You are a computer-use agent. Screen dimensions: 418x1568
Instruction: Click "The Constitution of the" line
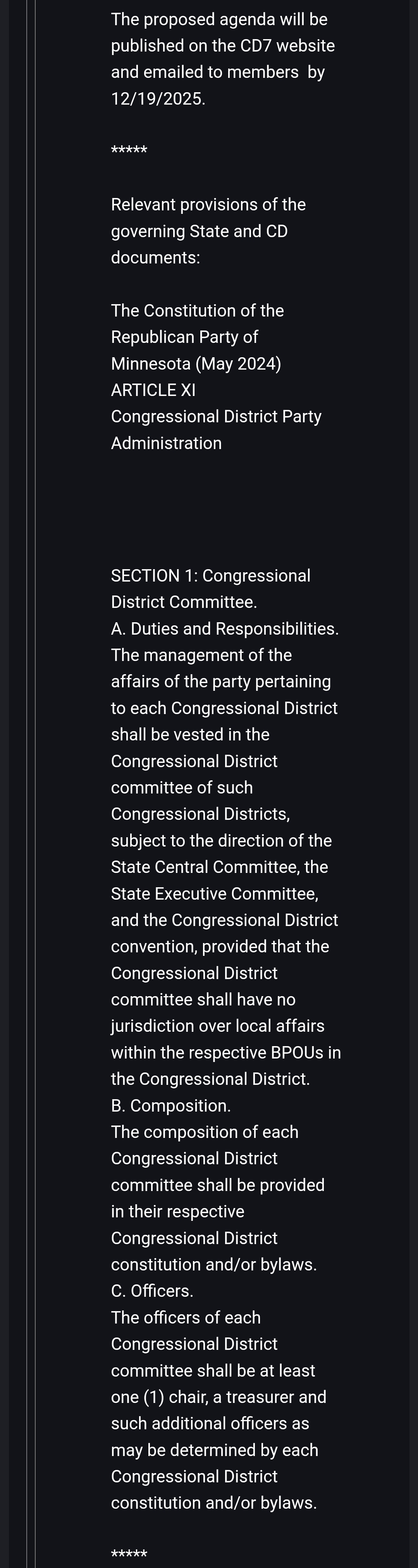[x=197, y=310]
